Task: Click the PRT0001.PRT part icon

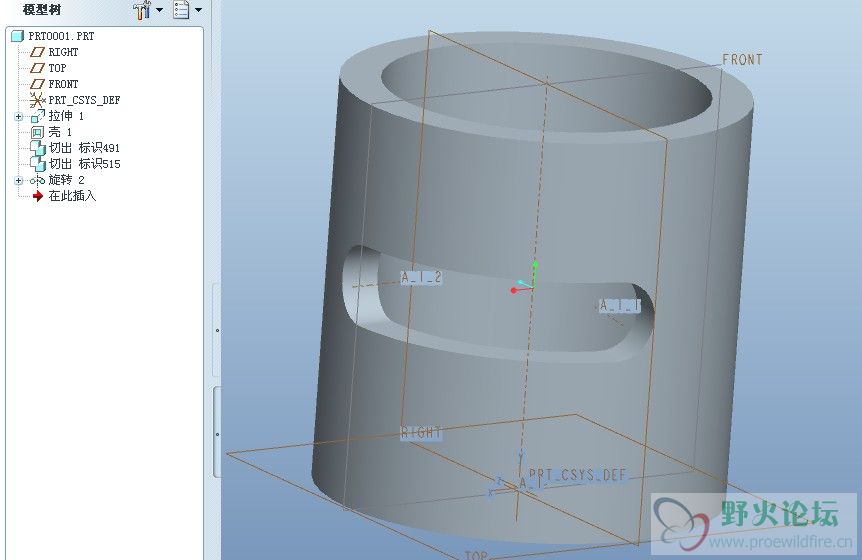Action: (x=18, y=36)
